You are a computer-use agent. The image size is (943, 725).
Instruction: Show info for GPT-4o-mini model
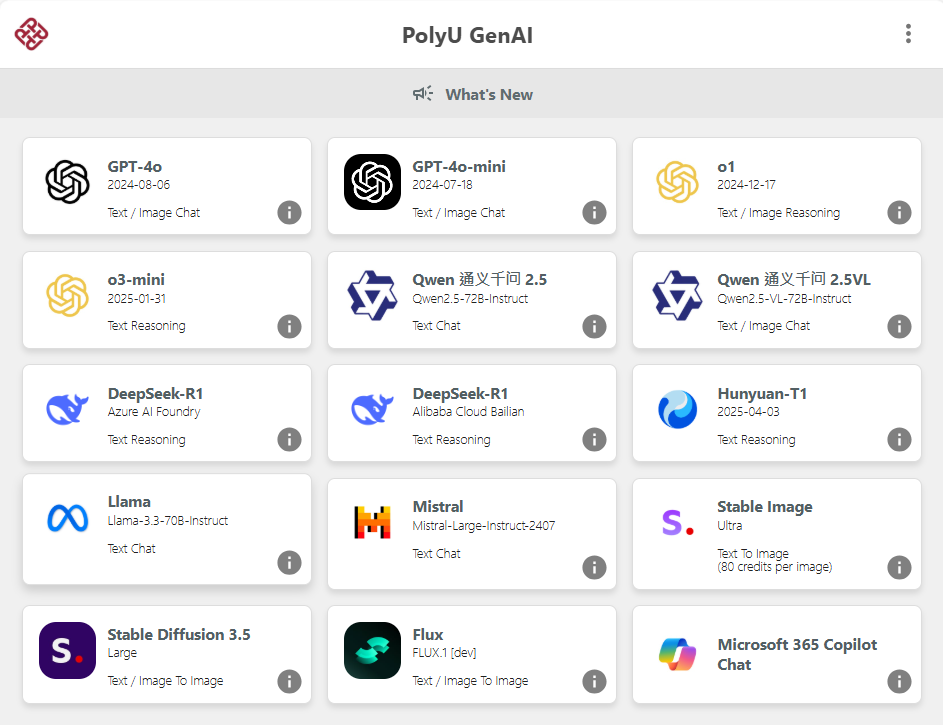[x=594, y=212]
